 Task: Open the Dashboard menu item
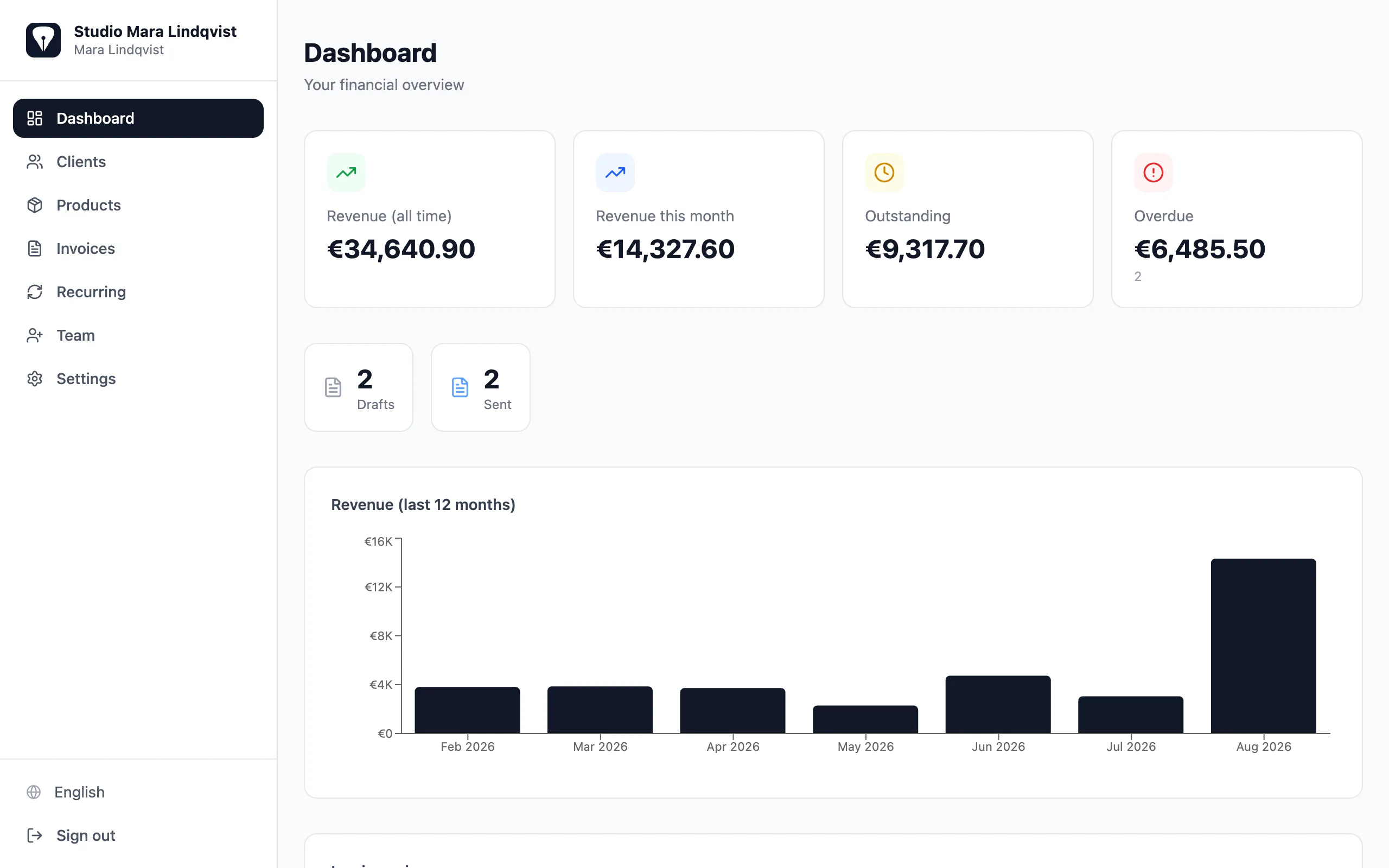(138, 118)
